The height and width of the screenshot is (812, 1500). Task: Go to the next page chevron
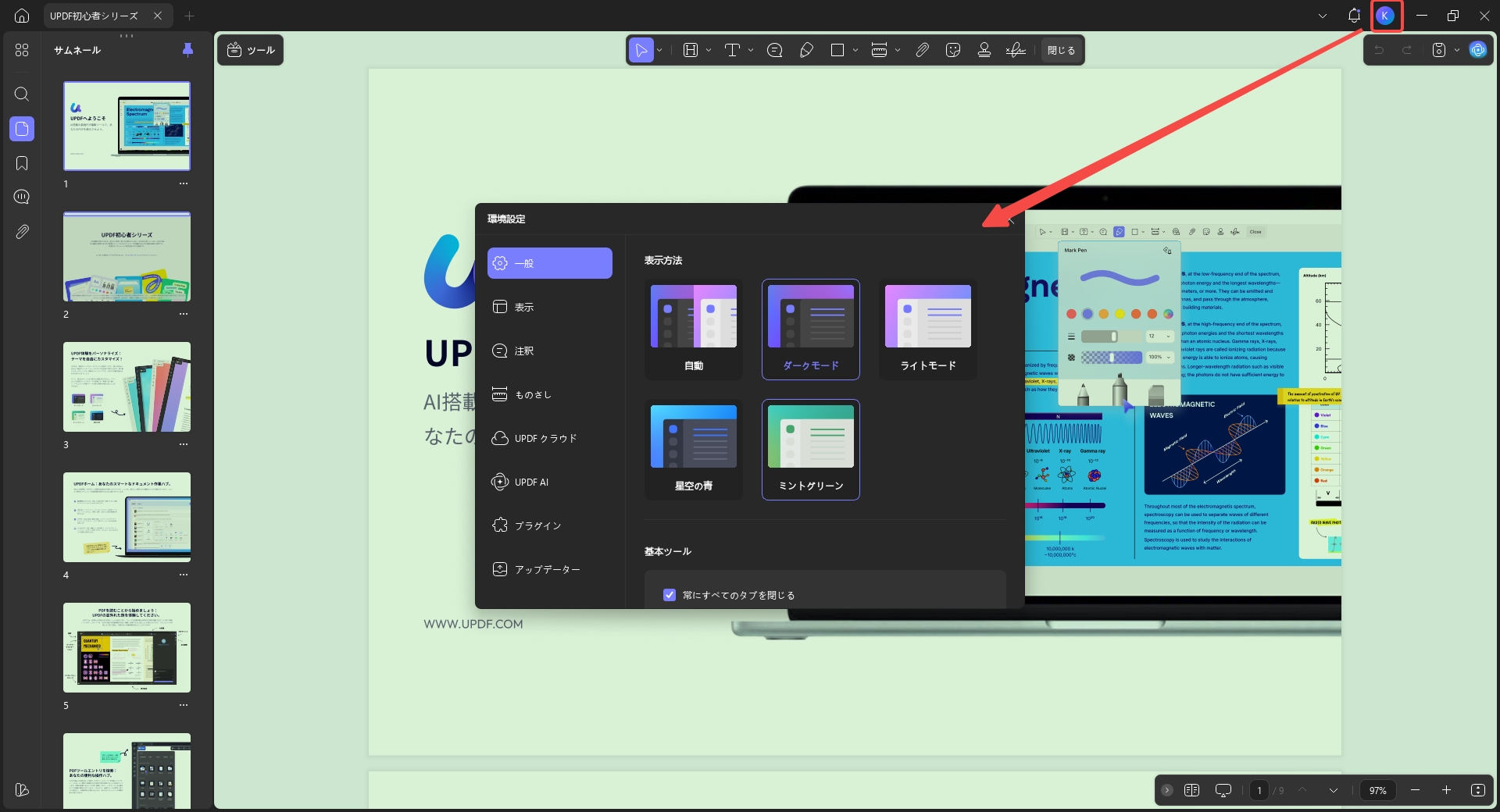pos(1334,790)
